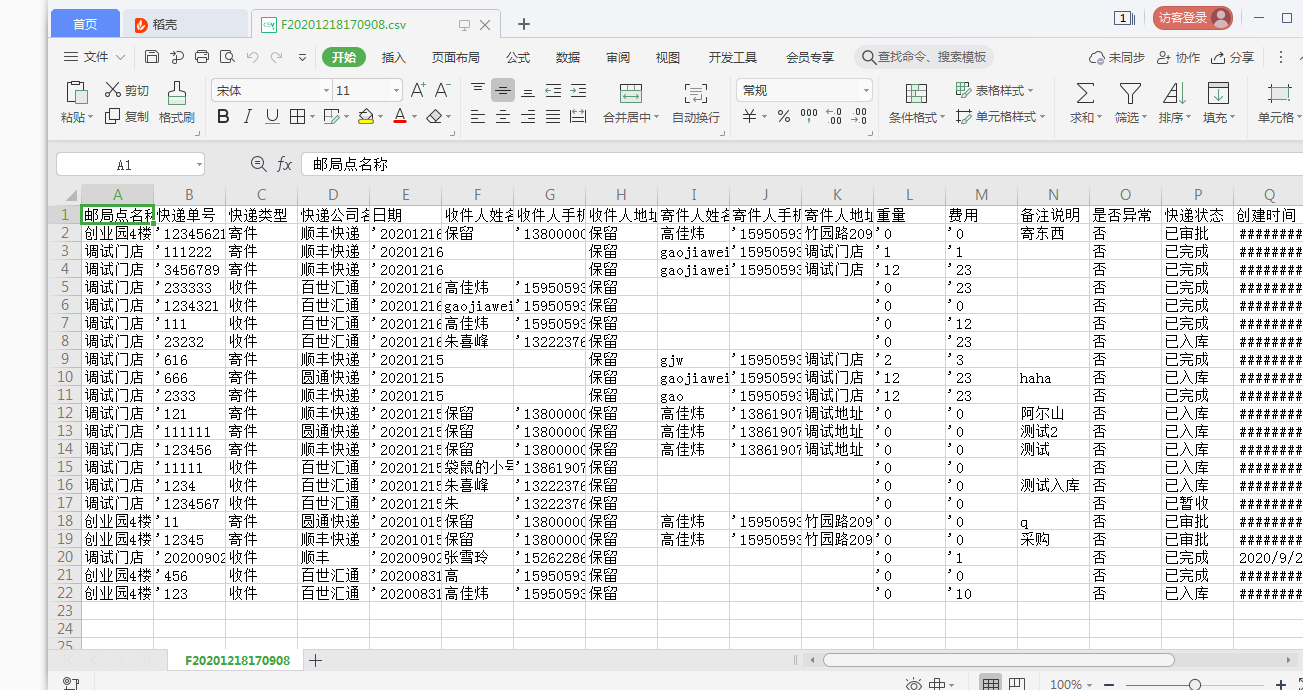
Task: Click the Share (分享) button
Action: point(1232,58)
